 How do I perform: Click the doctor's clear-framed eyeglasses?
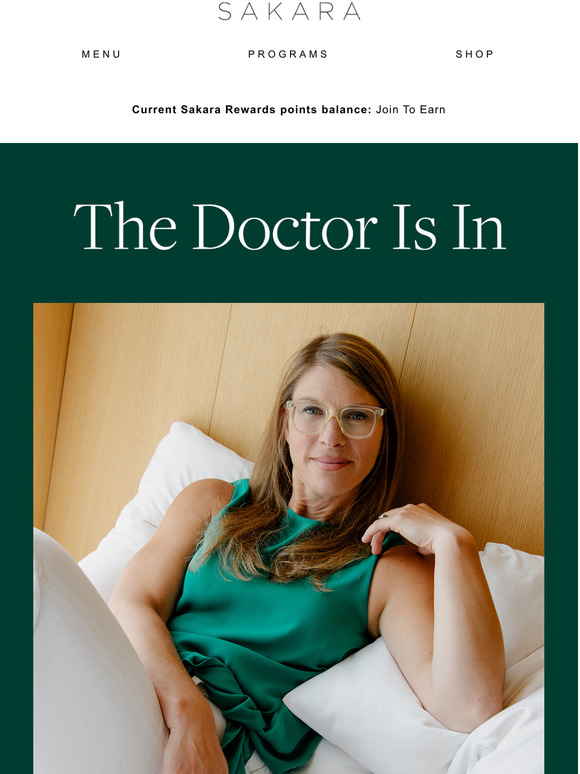tap(335, 419)
